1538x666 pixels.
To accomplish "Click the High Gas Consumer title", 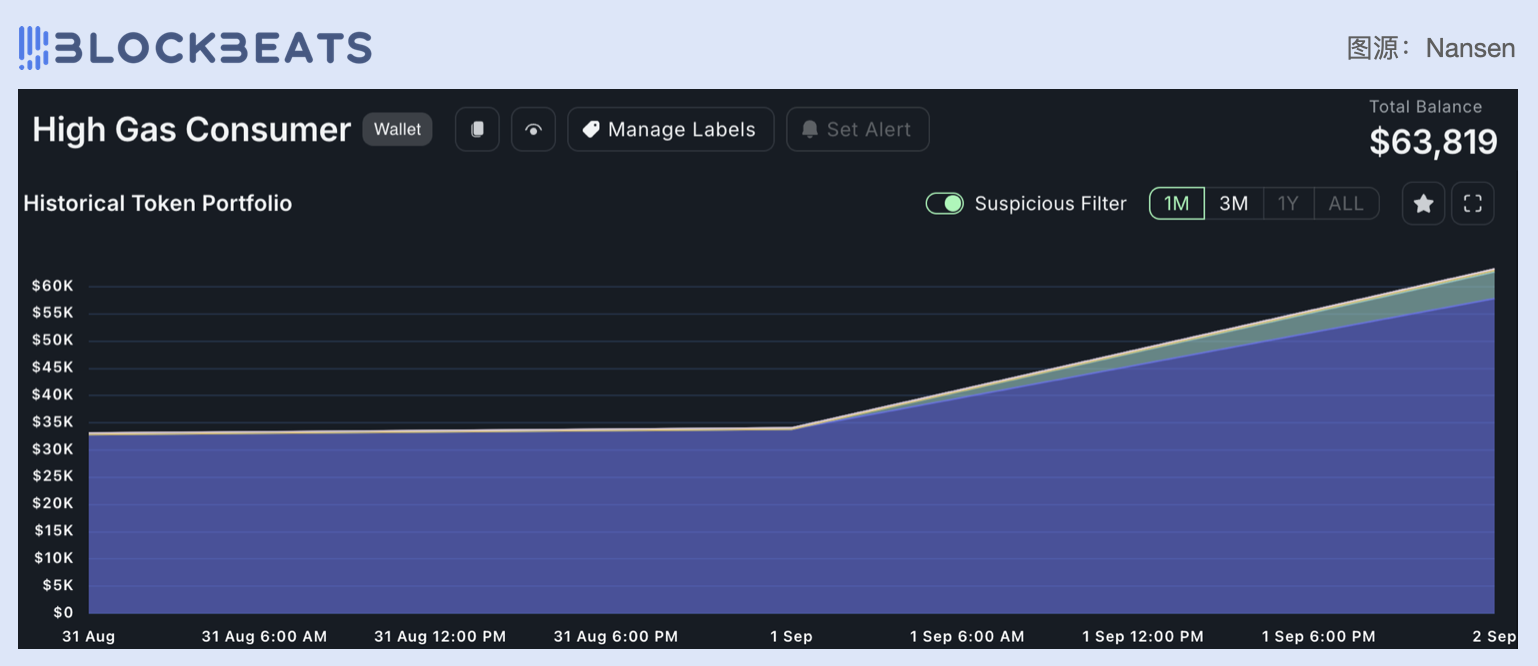I will pos(191,130).
